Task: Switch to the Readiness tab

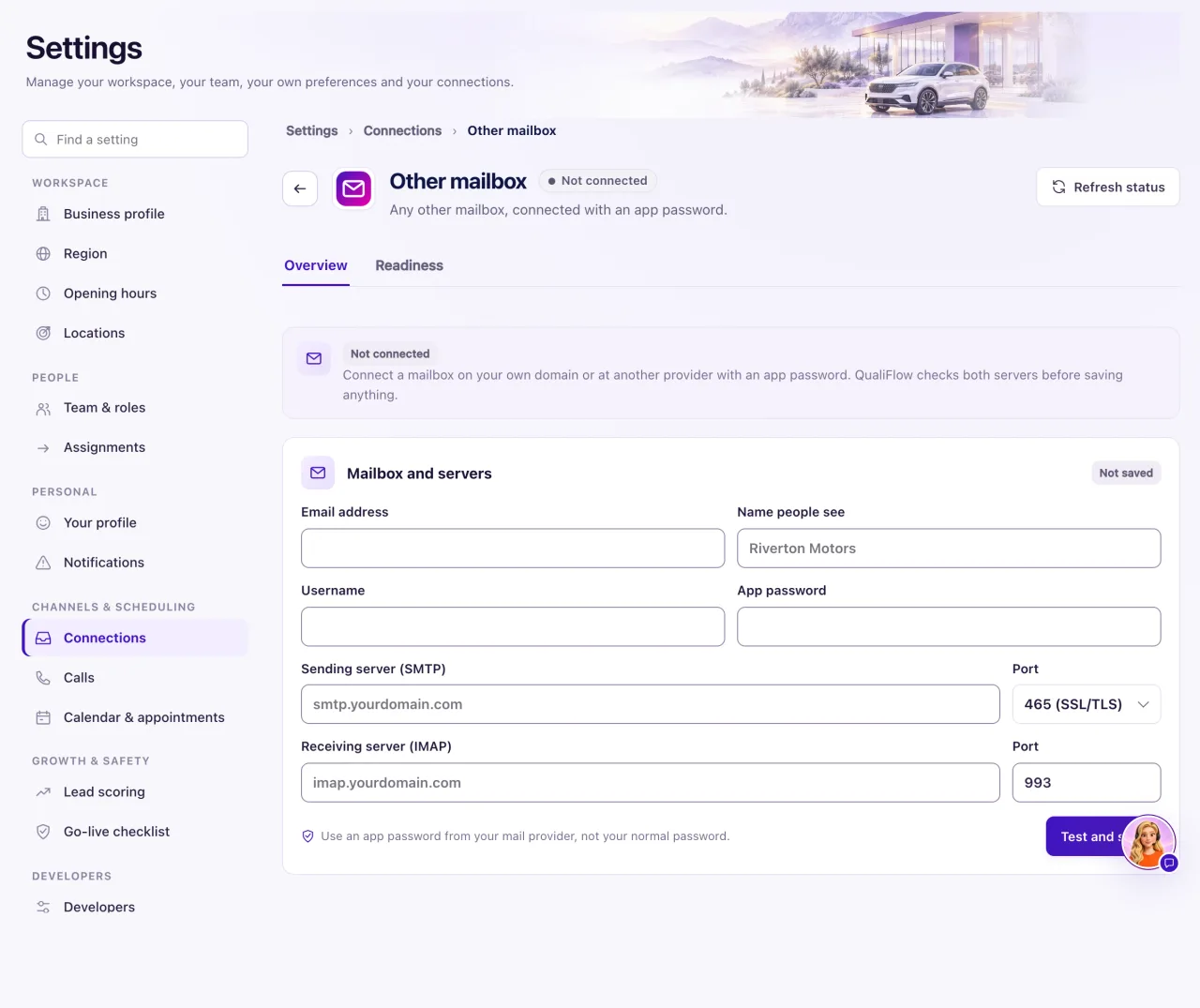Action: pos(410,266)
